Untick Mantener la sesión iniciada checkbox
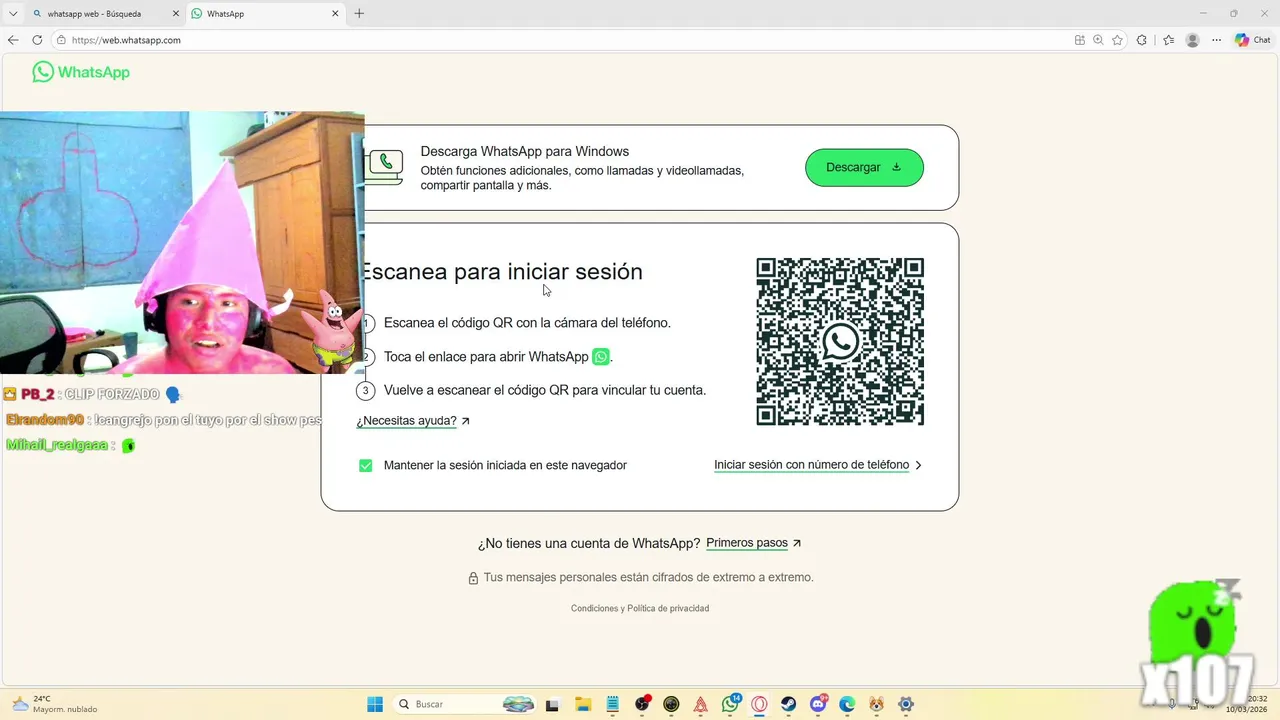Image resolution: width=1280 pixels, height=720 pixels. (365, 465)
